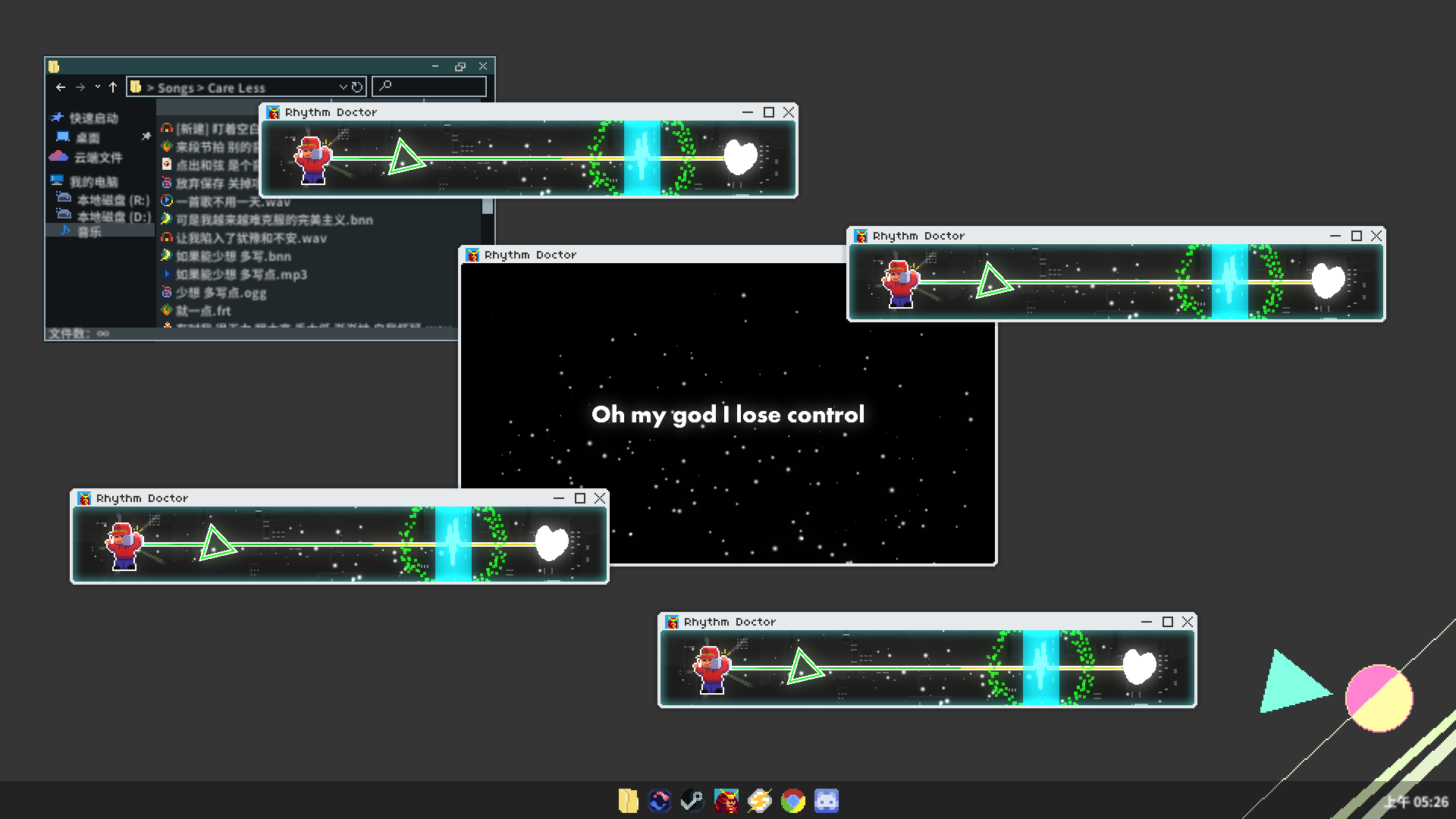Click the lightning bolt taskbar icon

(759, 801)
